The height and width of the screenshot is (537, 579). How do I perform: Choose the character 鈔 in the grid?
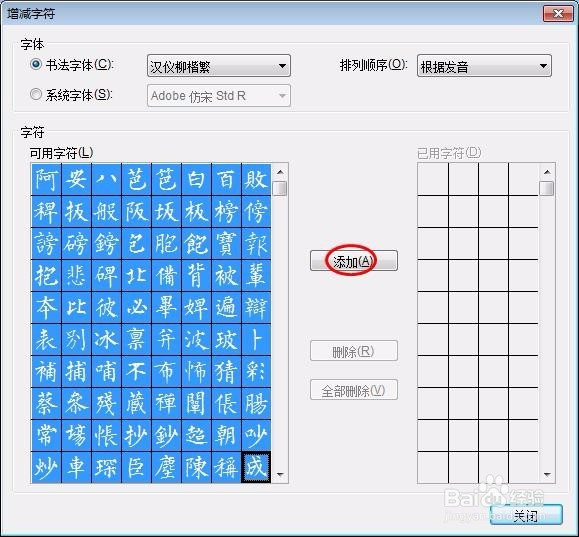click(166, 435)
